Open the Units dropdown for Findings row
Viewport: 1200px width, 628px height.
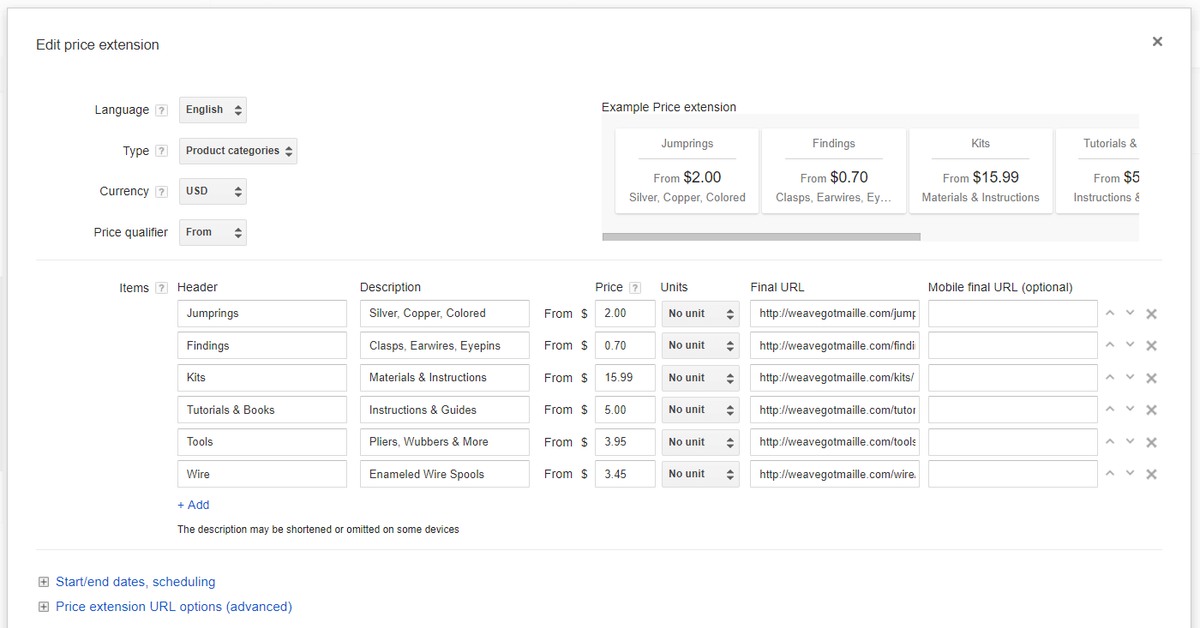700,346
